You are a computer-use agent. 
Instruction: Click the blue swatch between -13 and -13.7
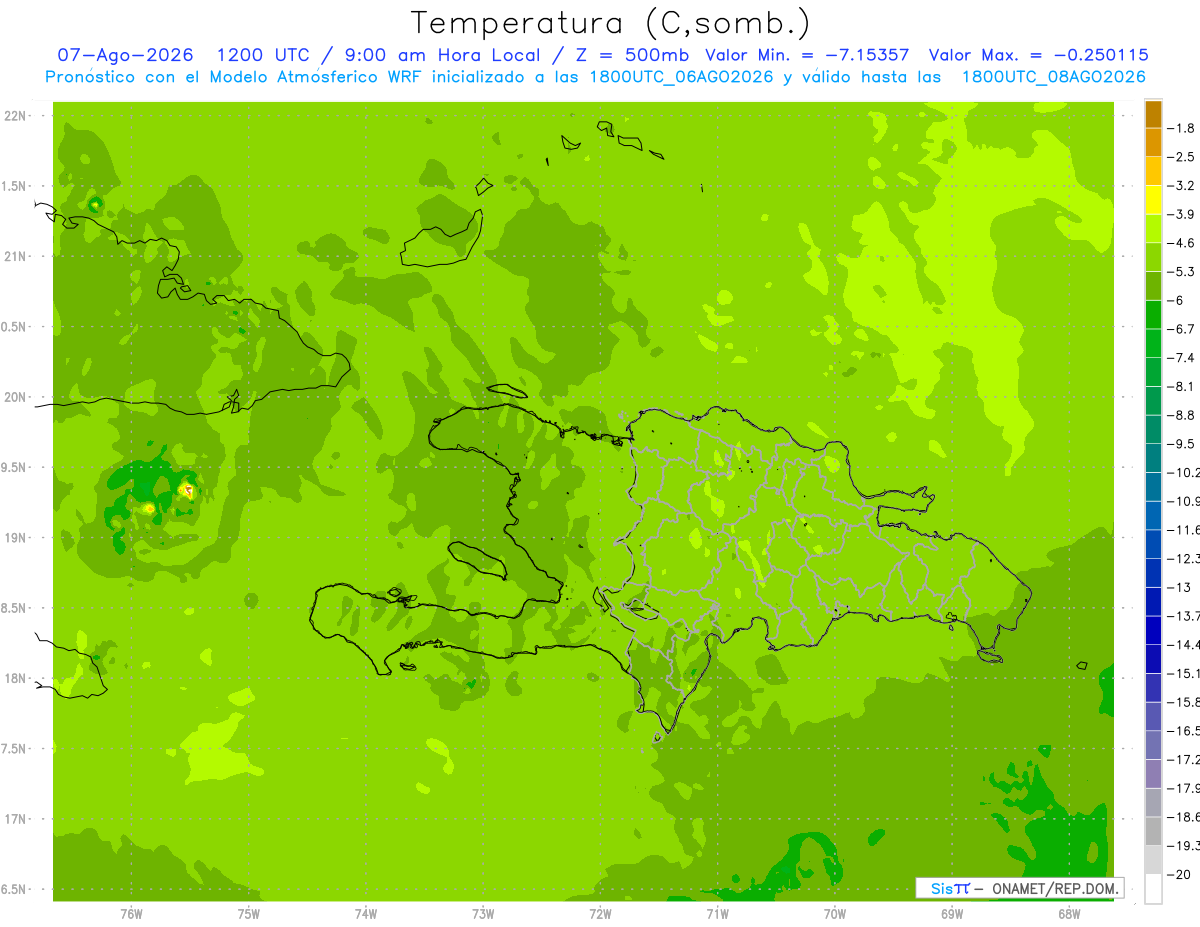(x=1153, y=601)
